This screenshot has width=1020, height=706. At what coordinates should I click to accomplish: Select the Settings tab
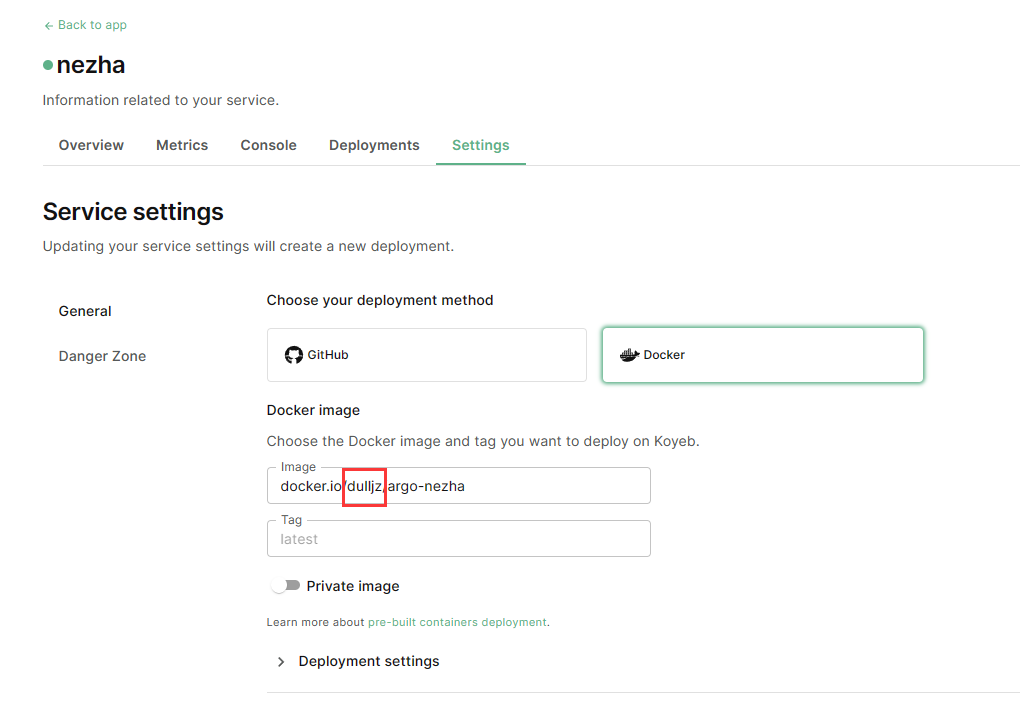coord(481,145)
